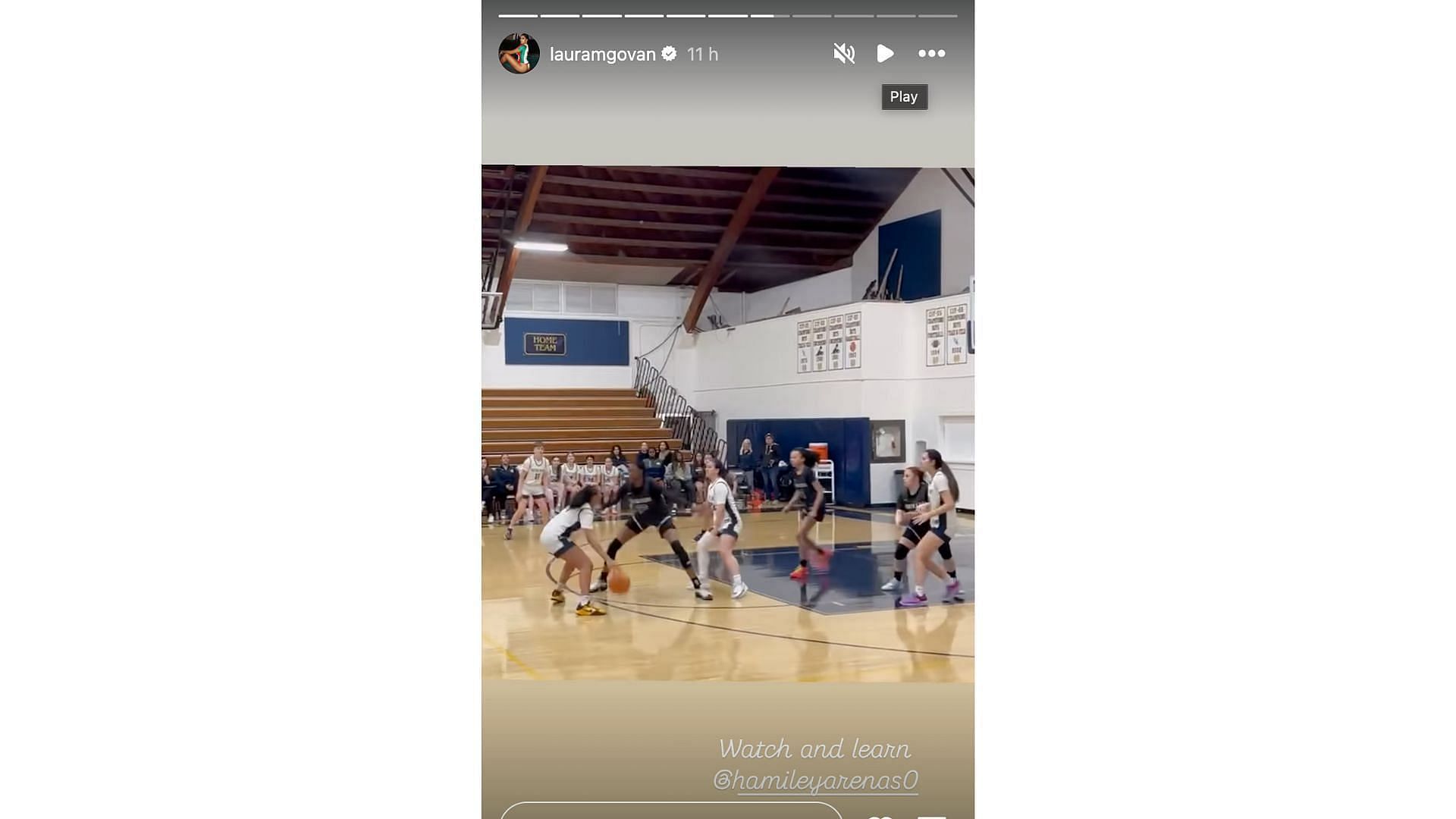Select the seventh, partially filled progress segment
Viewport: 1456px width, 819px height.
tap(770, 15)
